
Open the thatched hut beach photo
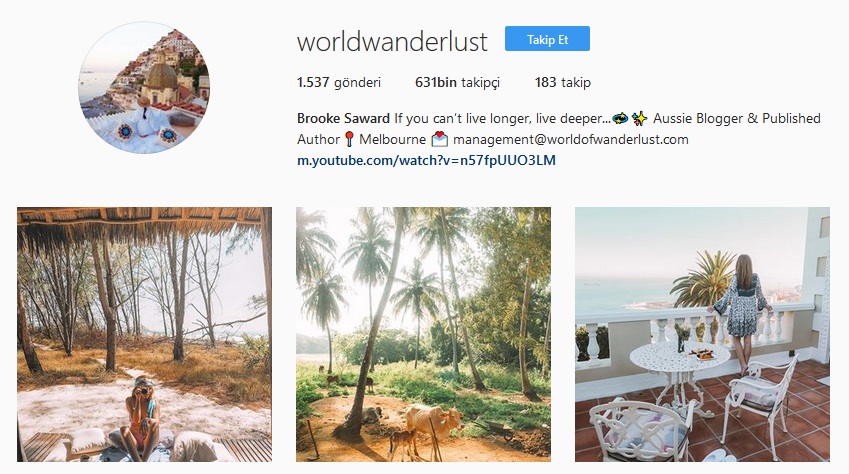coord(145,334)
